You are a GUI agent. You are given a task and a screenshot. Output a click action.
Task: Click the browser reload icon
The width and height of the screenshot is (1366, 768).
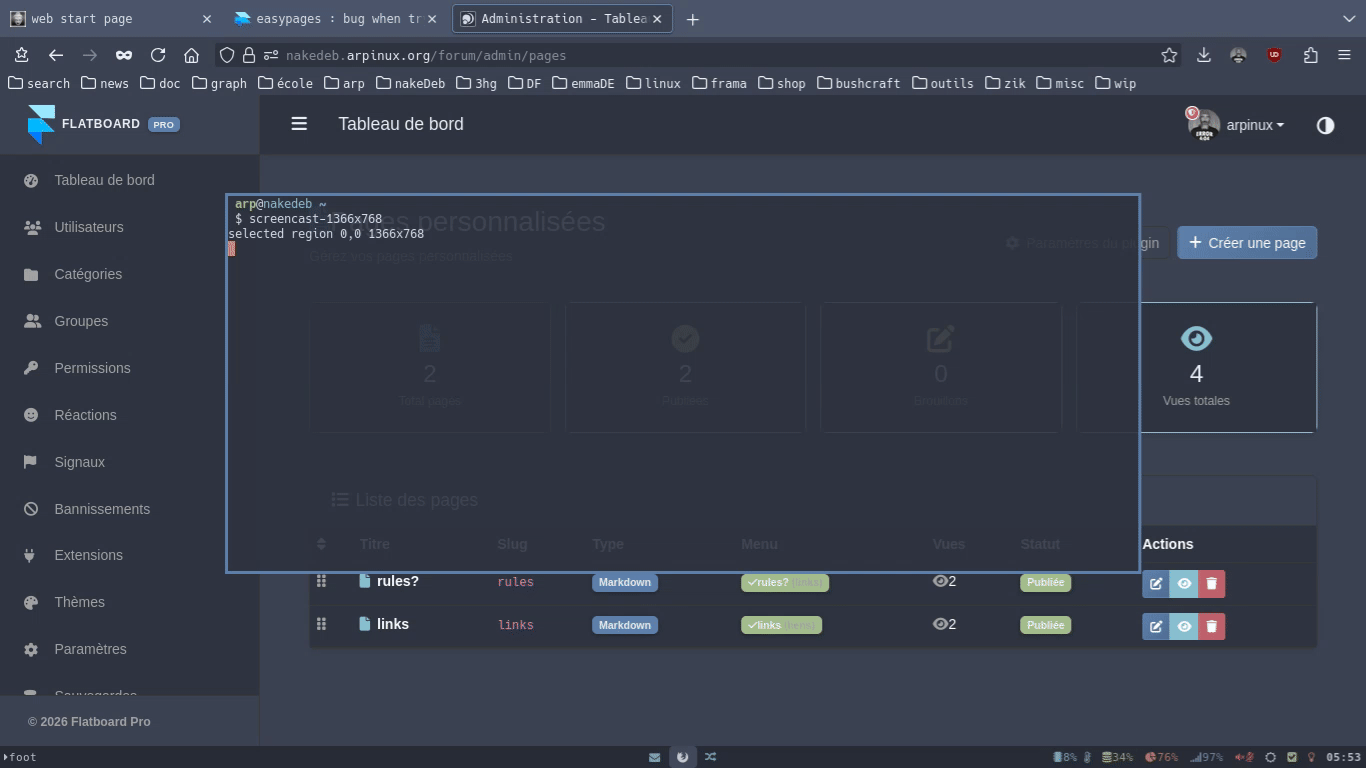(158, 56)
